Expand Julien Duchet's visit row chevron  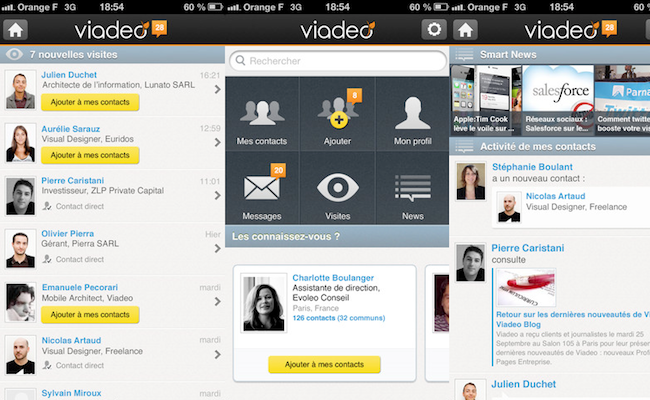tap(217, 89)
